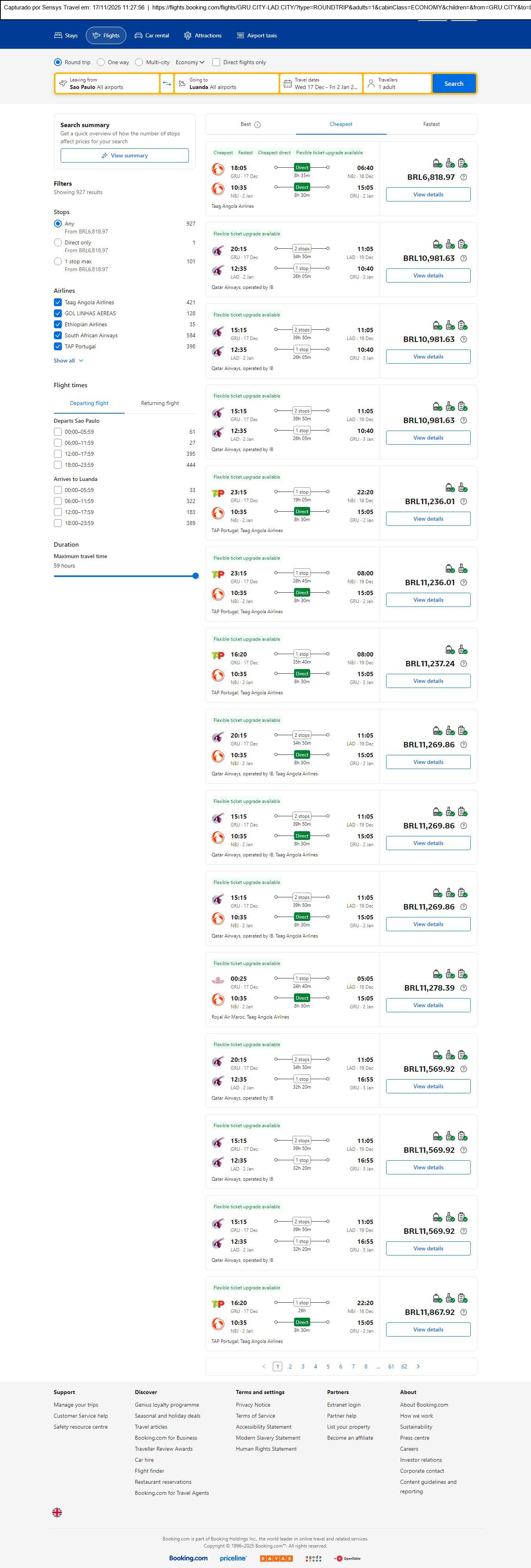Click the Car rental icon in top navigation
The height and width of the screenshot is (1568, 531).
click(x=138, y=35)
